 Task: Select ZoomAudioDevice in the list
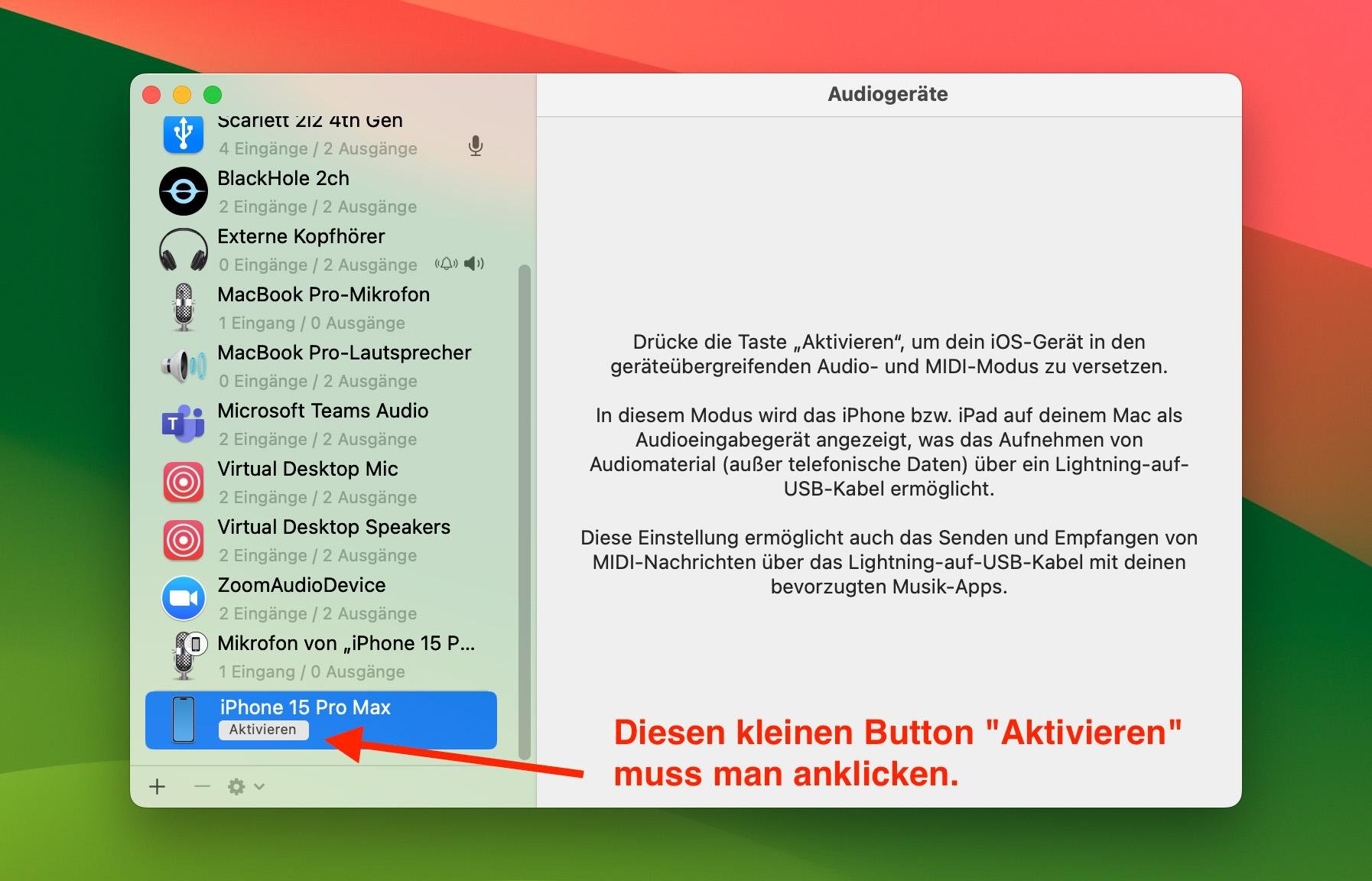pos(321,598)
